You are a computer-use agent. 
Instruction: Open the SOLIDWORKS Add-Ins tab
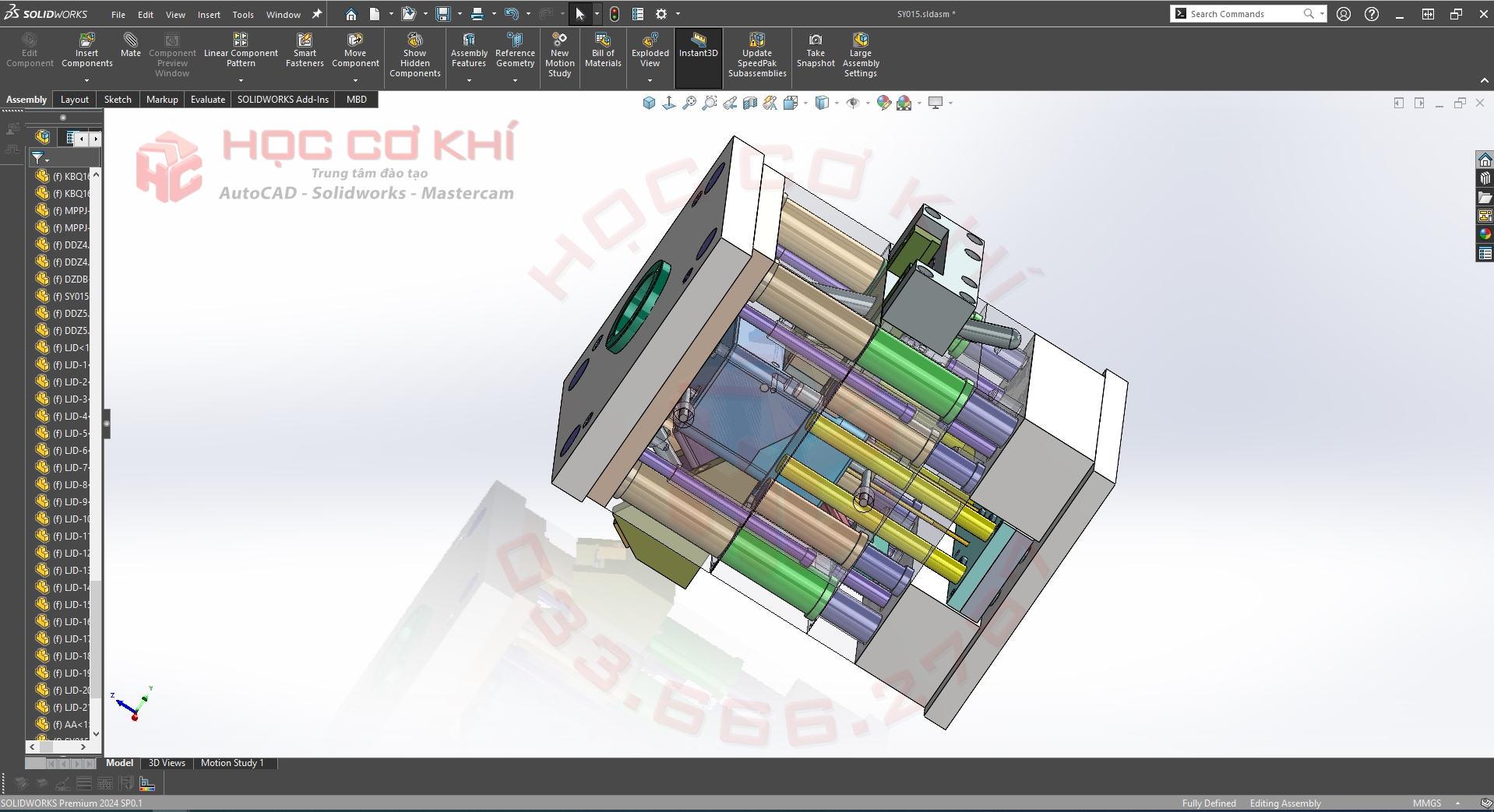(283, 100)
